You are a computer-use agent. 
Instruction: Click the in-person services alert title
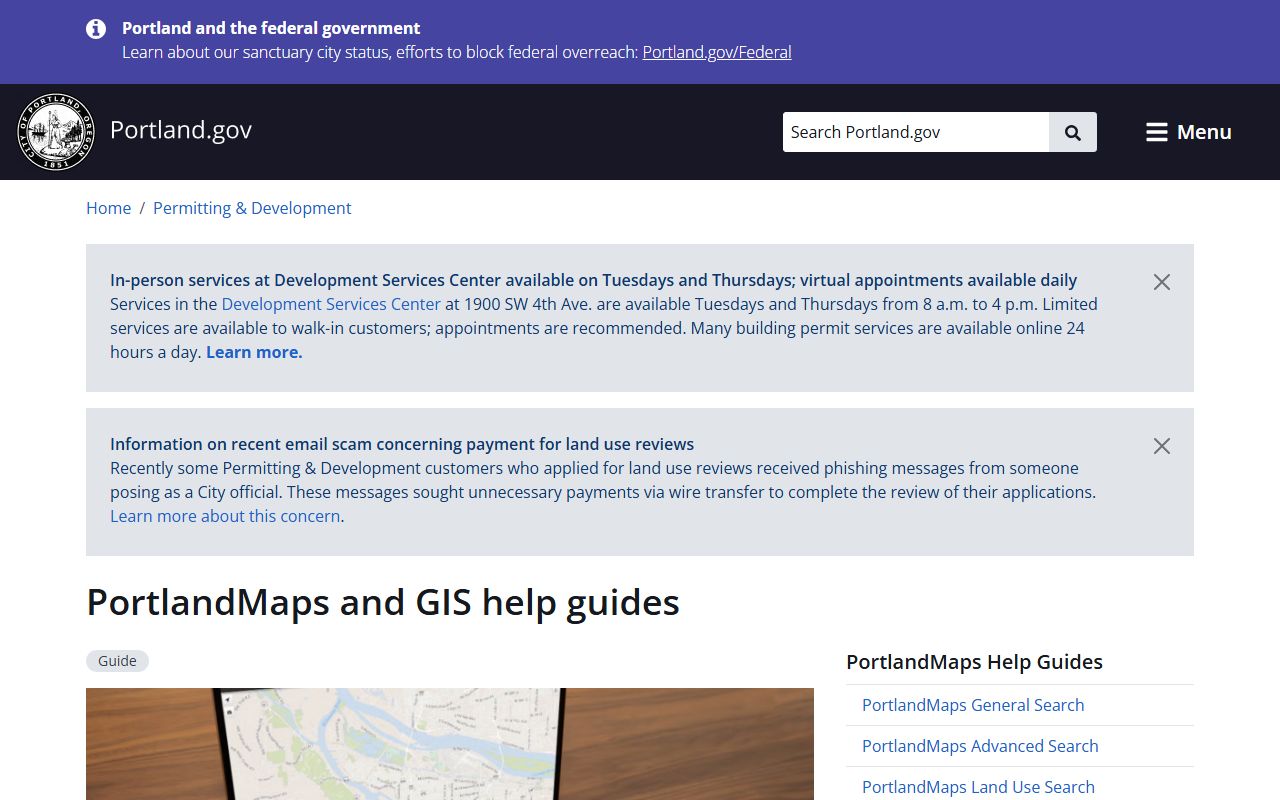(x=593, y=280)
